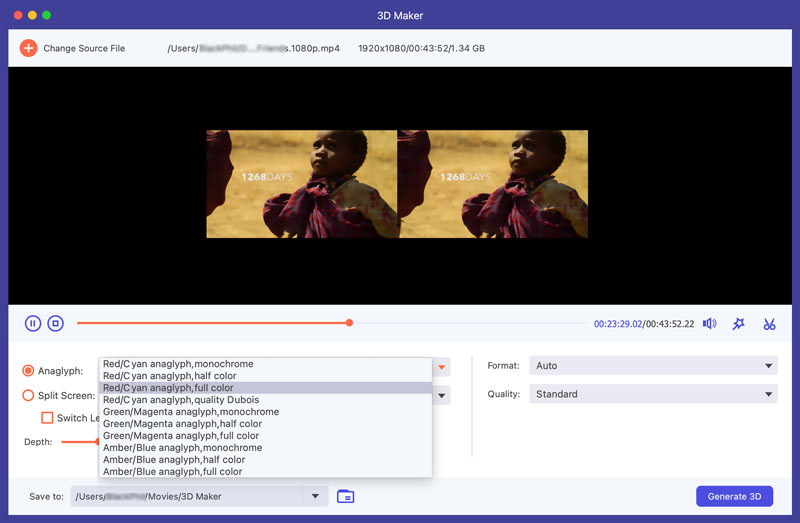Viewport: 800px width, 523px height.
Task: Click the playback progress bar handle
Action: tap(349, 323)
